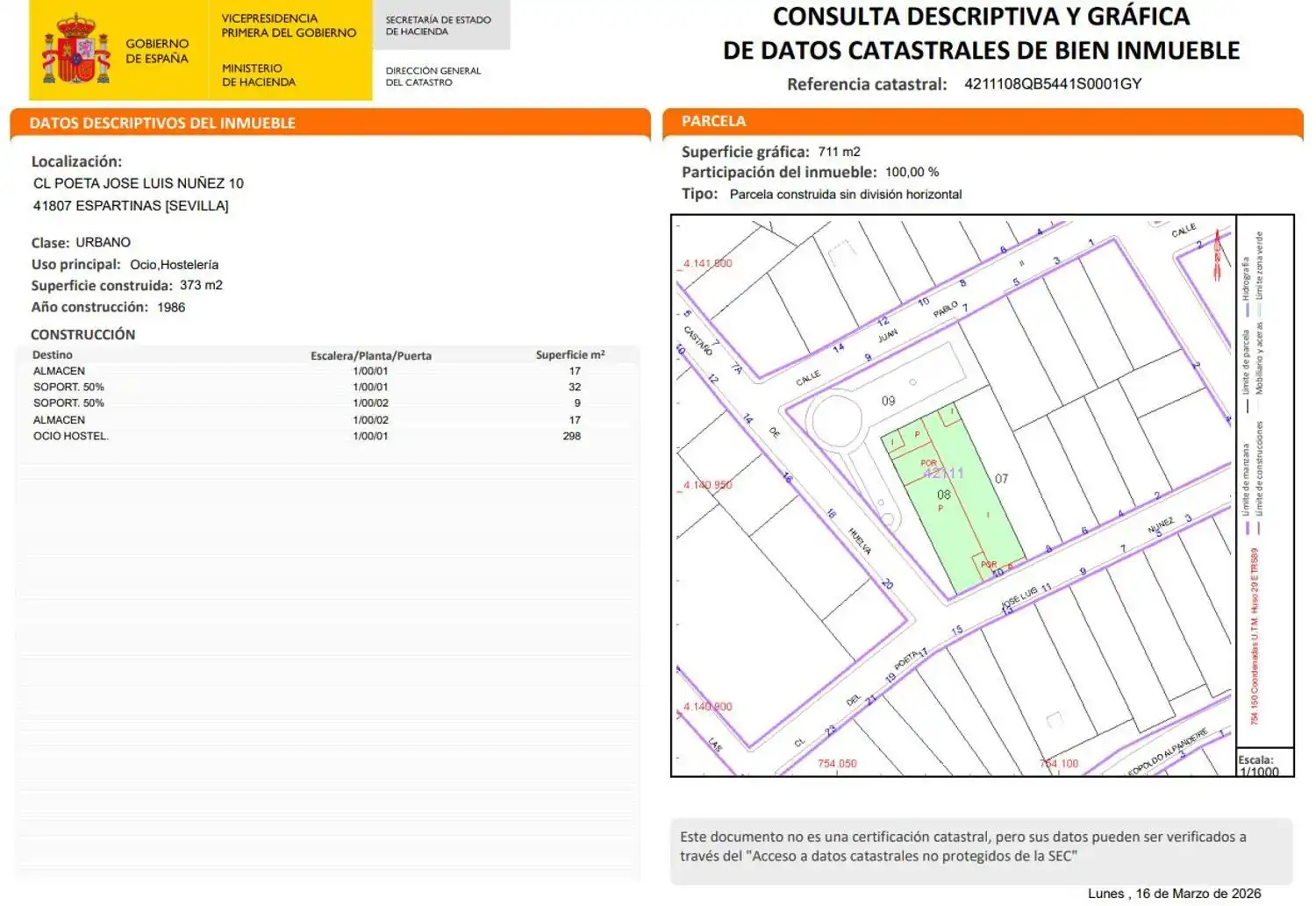
Task: Click the 'Escalera/Planta/Puerta' column header
Action: point(371,356)
